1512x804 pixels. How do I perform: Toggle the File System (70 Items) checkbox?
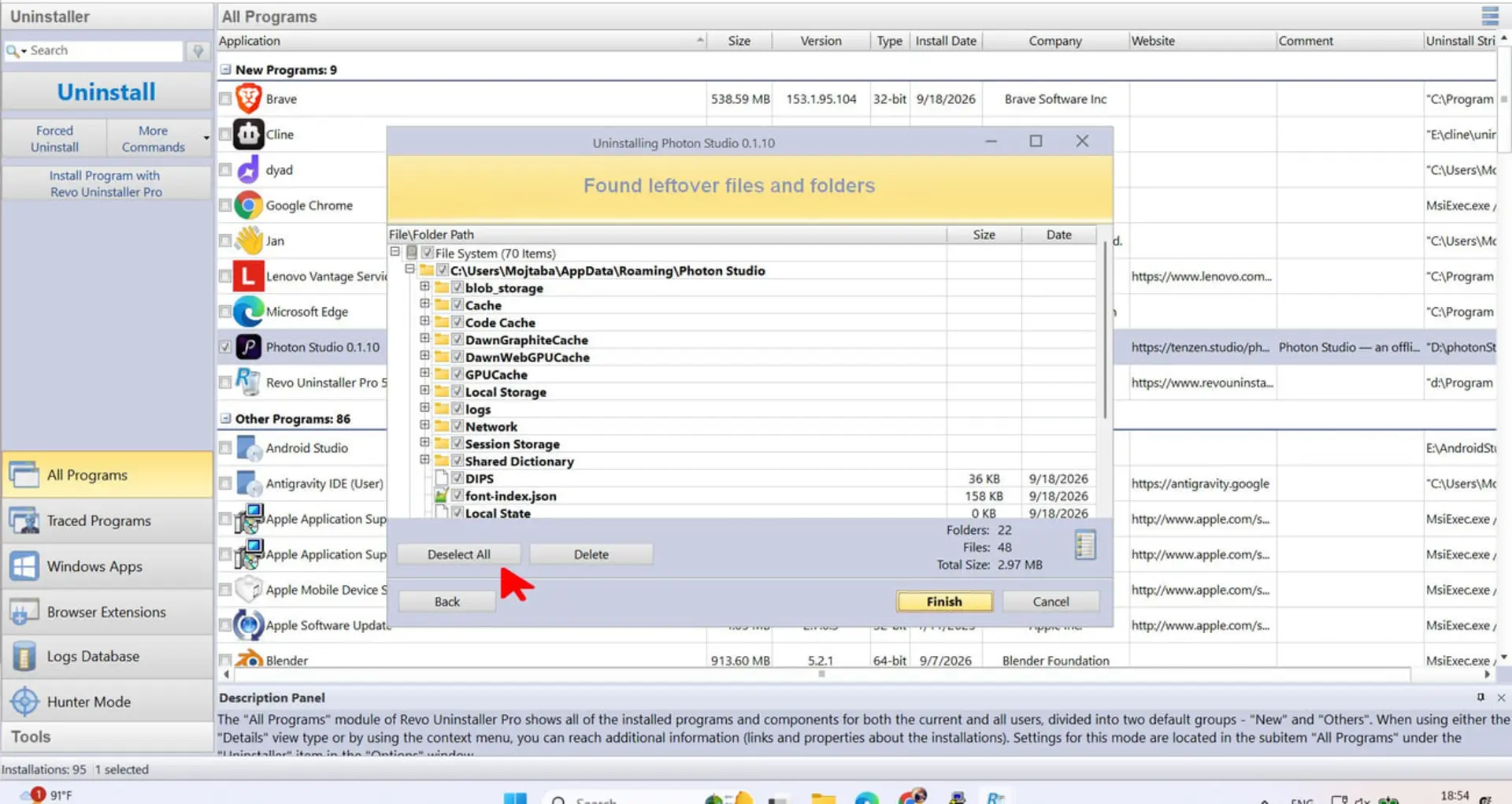428,253
